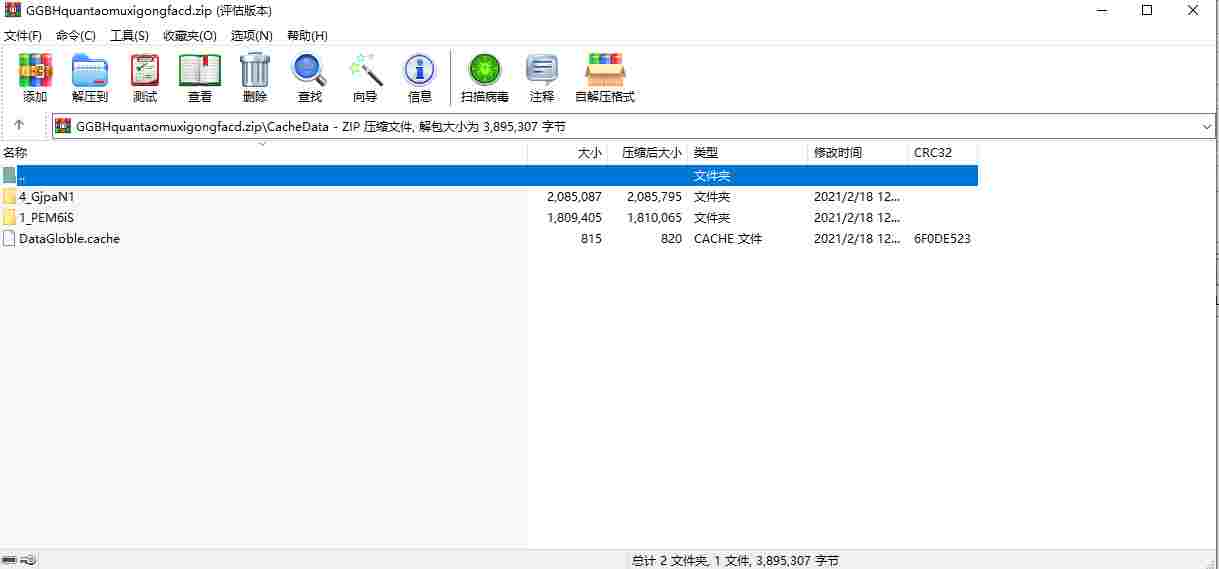The image size is (1219, 569).
Task: Select the 4_GjpaN1 folder name
Action: pyautogui.click(x=47, y=197)
